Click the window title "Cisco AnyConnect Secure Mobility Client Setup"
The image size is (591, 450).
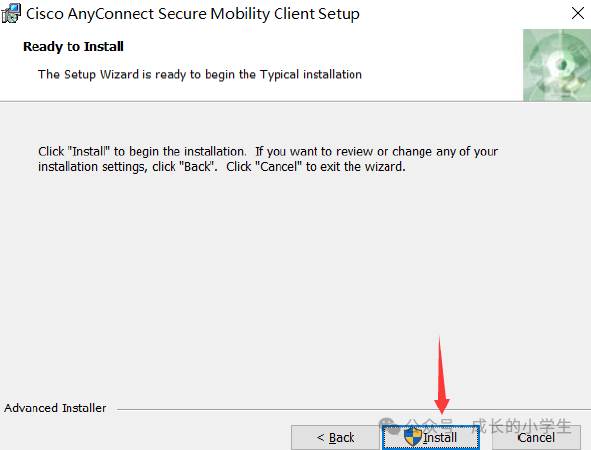(193, 14)
